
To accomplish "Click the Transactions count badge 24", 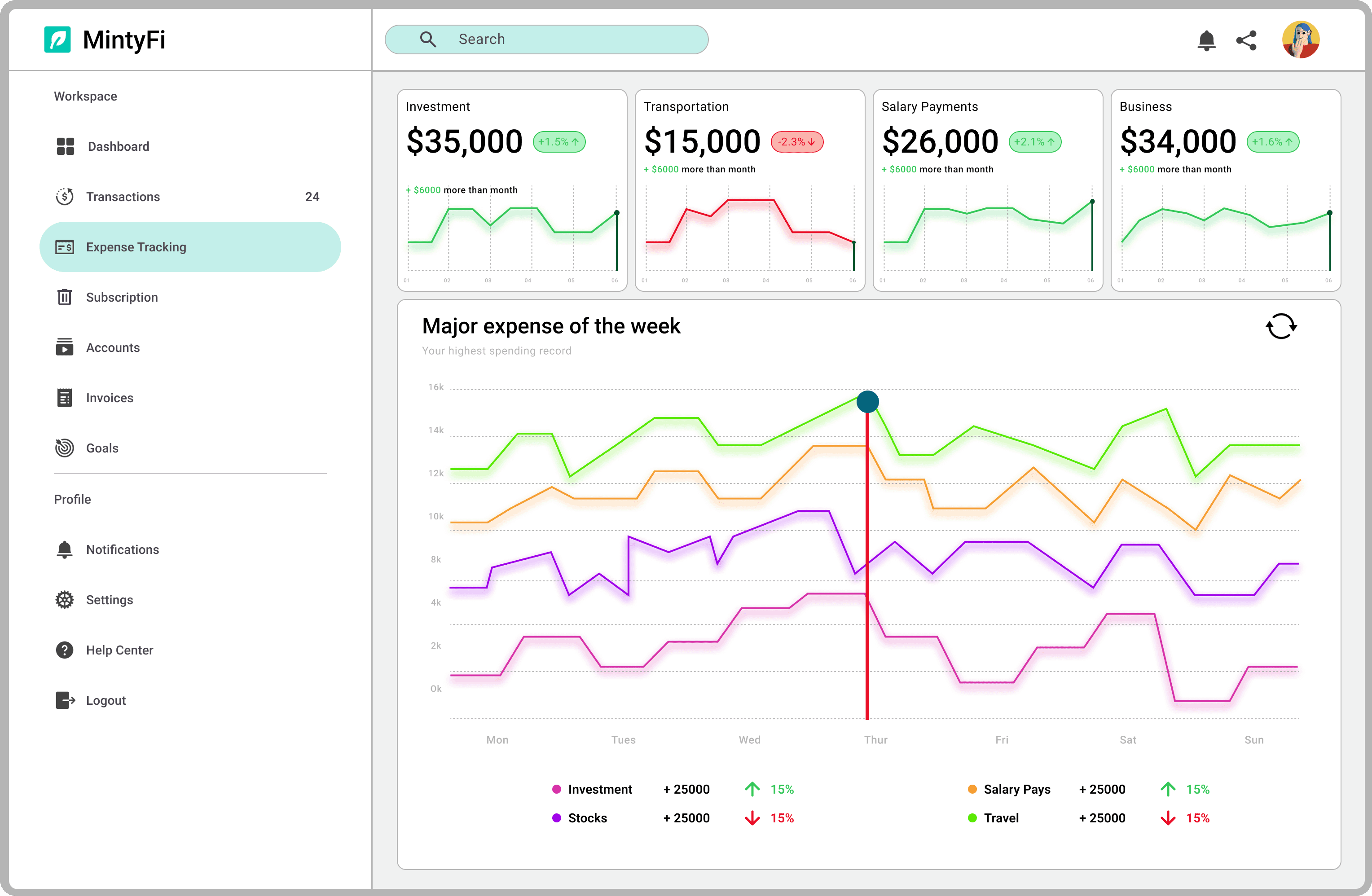I will click(312, 197).
